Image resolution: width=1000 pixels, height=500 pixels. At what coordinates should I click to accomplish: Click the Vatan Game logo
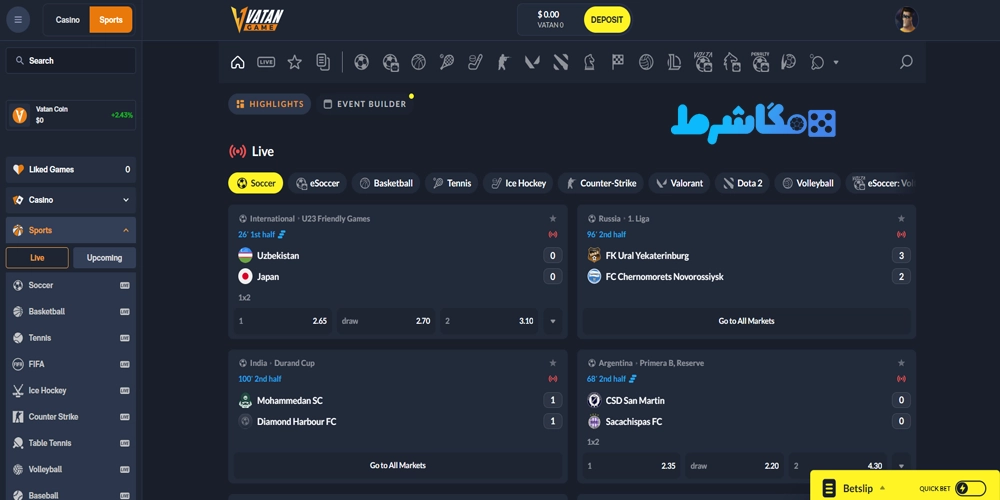(x=257, y=19)
